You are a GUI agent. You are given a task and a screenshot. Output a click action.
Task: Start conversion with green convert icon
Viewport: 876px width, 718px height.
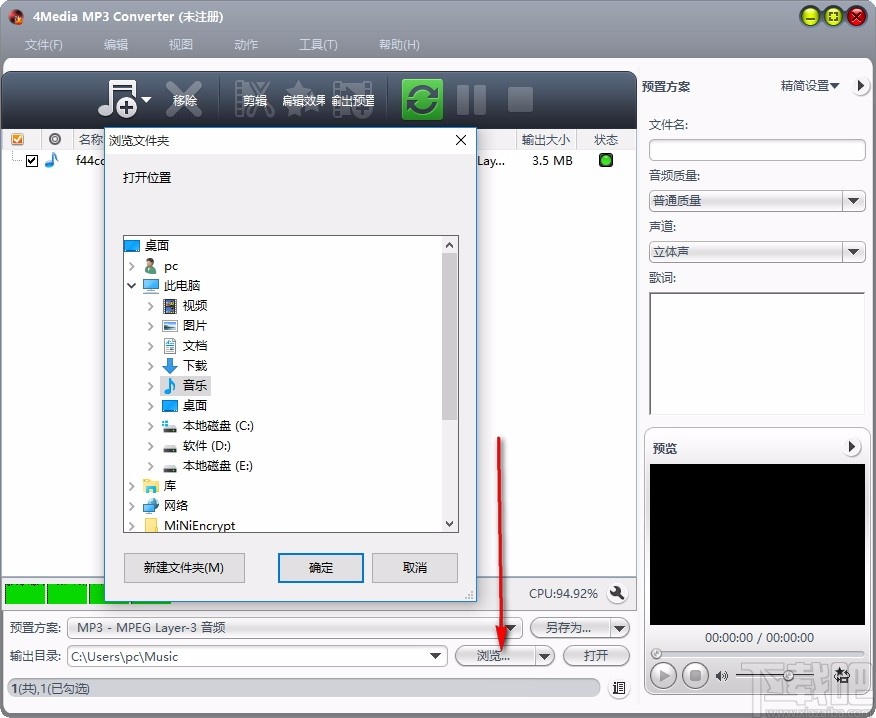coord(421,99)
